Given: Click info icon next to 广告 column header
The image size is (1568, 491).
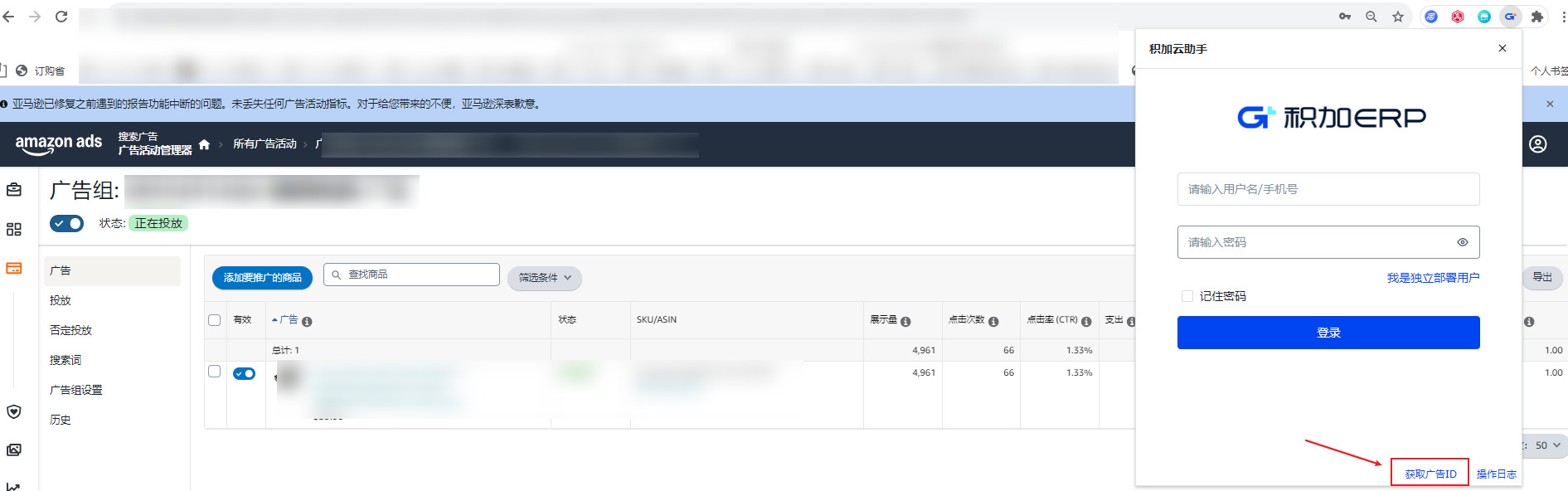Looking at the screenshot, I should point(307,322).
